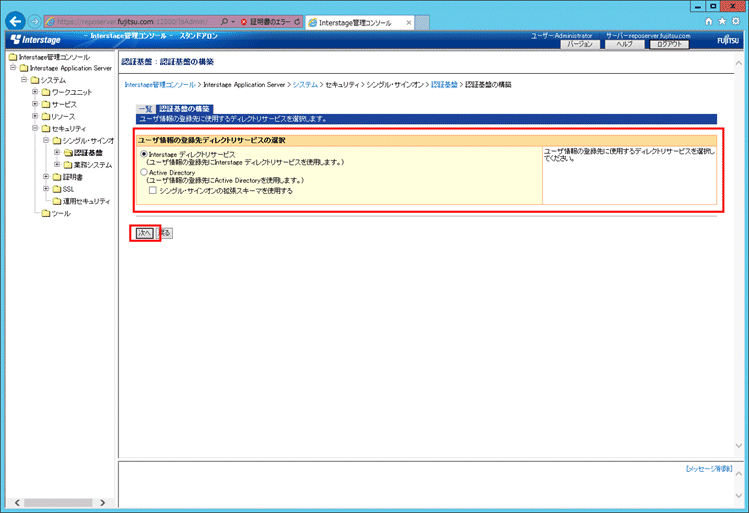Collapse the システム tree node
749x513 pixels.
tap(24, 79)
